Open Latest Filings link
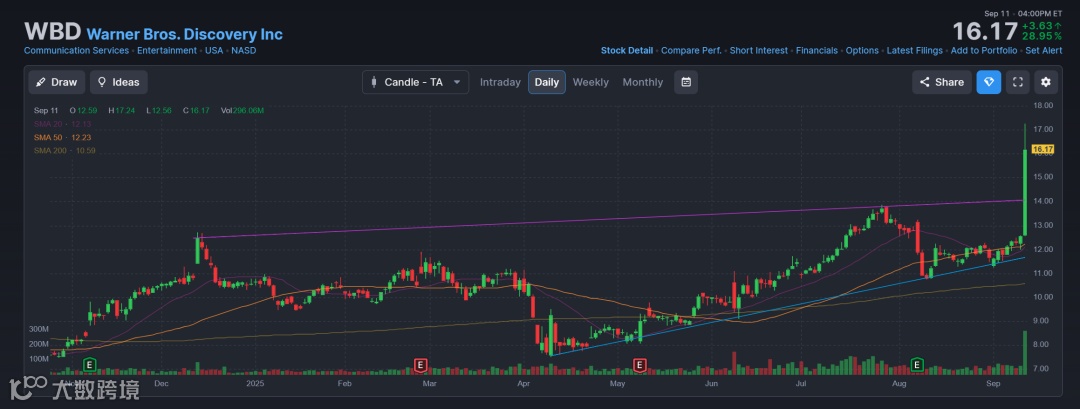This screenshot has height=409, width=1080. (915, 50)
